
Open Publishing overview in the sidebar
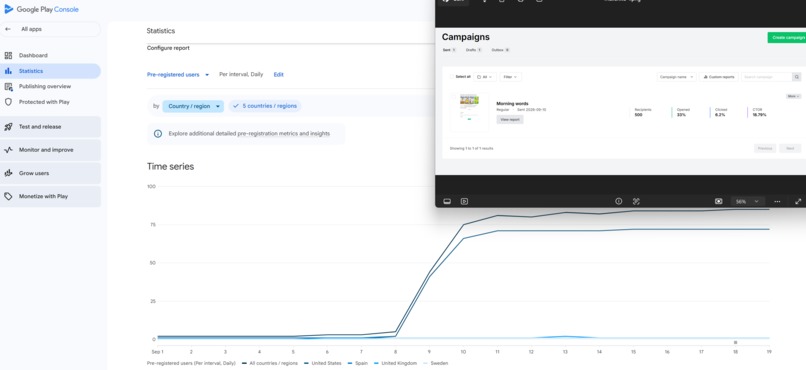coord(50,86)
